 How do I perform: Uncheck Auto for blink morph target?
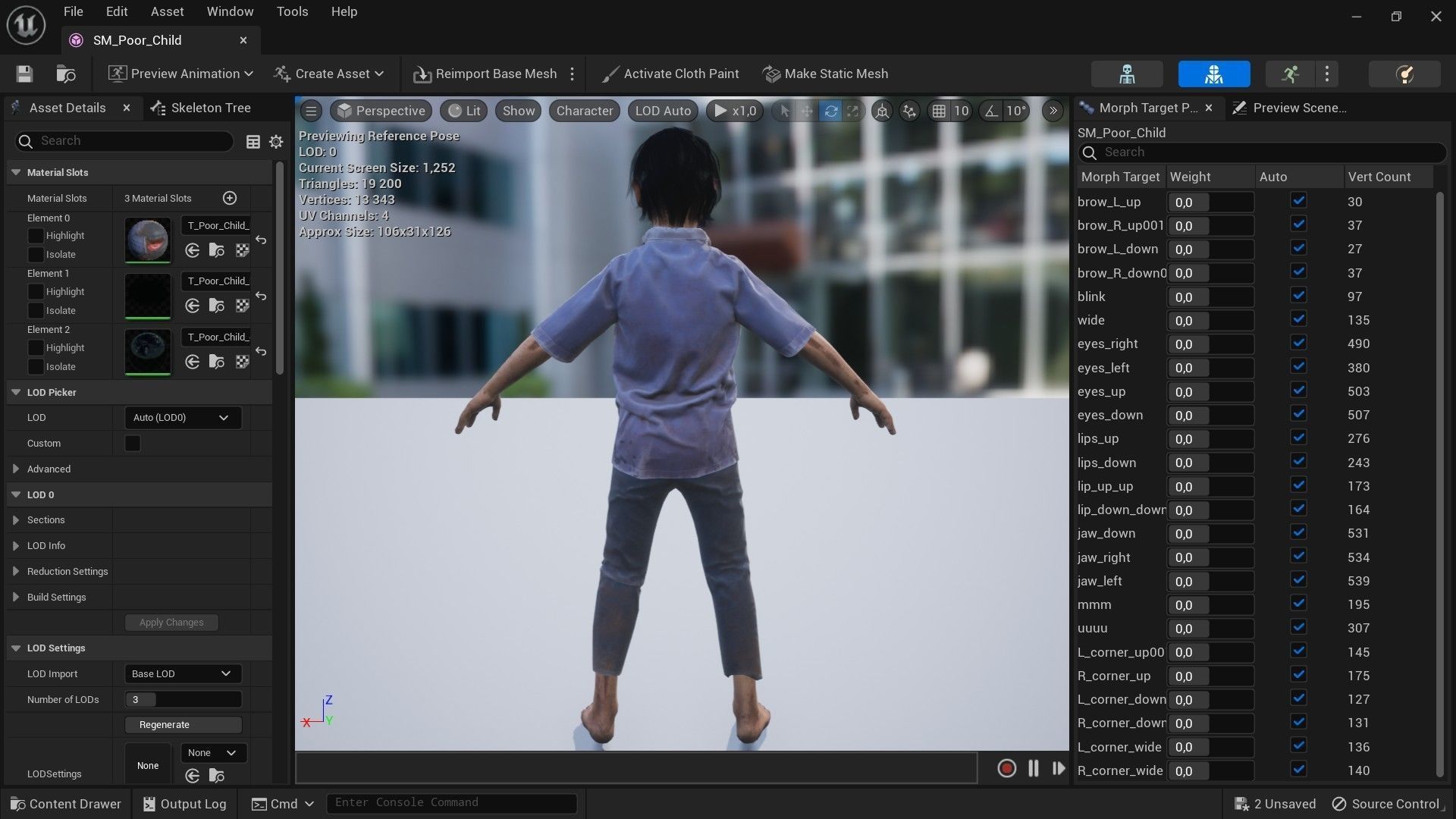tap(1298, 296)
